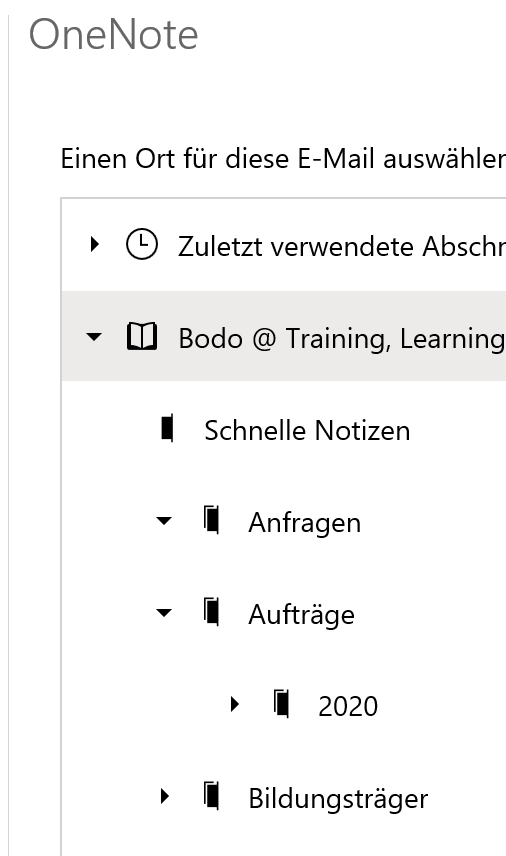This screenshot has height=856, width=506.
Task: Collapse the Aufträge group arrow
Action: 164,612
